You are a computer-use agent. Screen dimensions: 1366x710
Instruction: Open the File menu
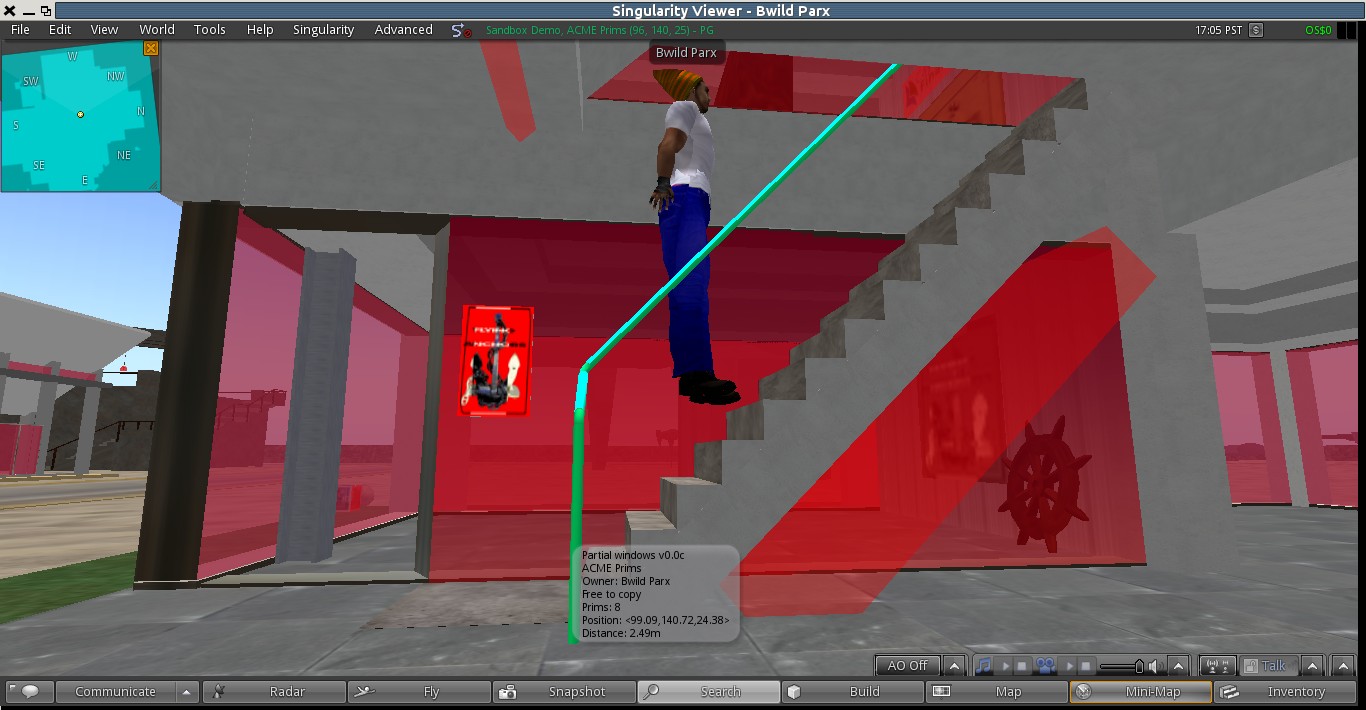coord(20,30)
